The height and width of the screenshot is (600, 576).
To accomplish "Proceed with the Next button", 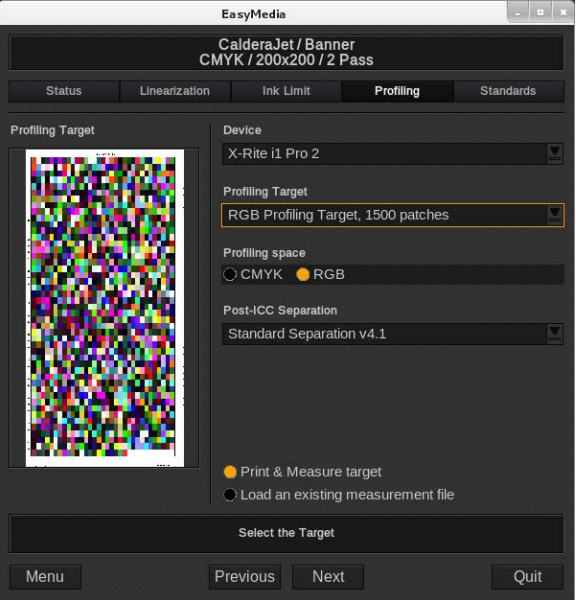I will (328, 577).
